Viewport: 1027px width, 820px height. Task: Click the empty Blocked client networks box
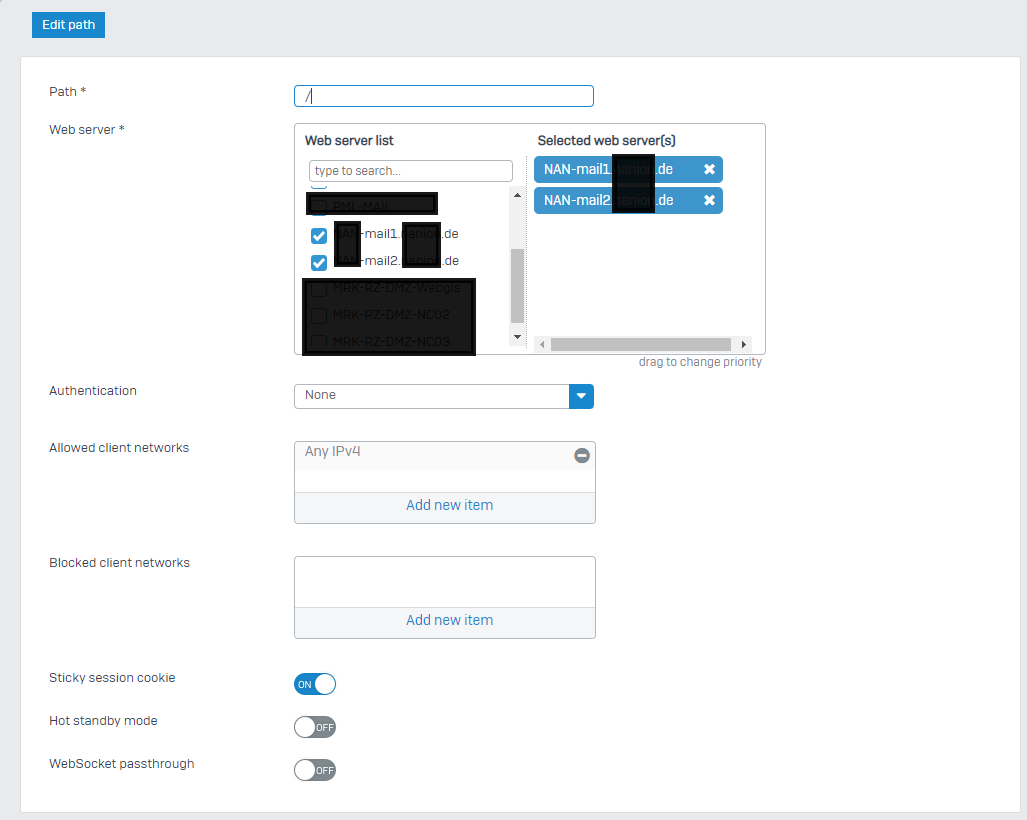click(x=445, y=582)
